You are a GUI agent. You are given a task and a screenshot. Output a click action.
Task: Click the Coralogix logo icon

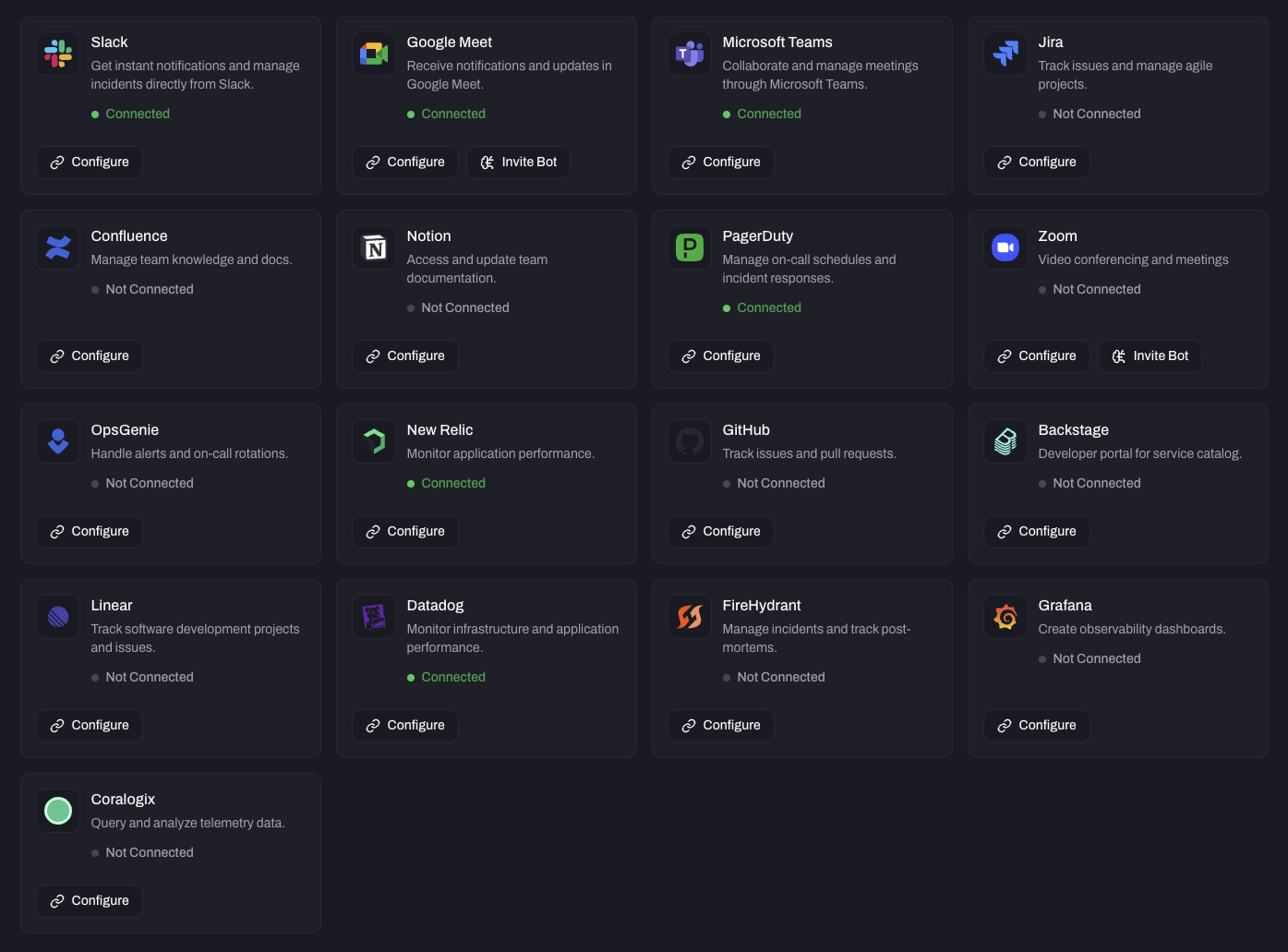tap(58, 811)
